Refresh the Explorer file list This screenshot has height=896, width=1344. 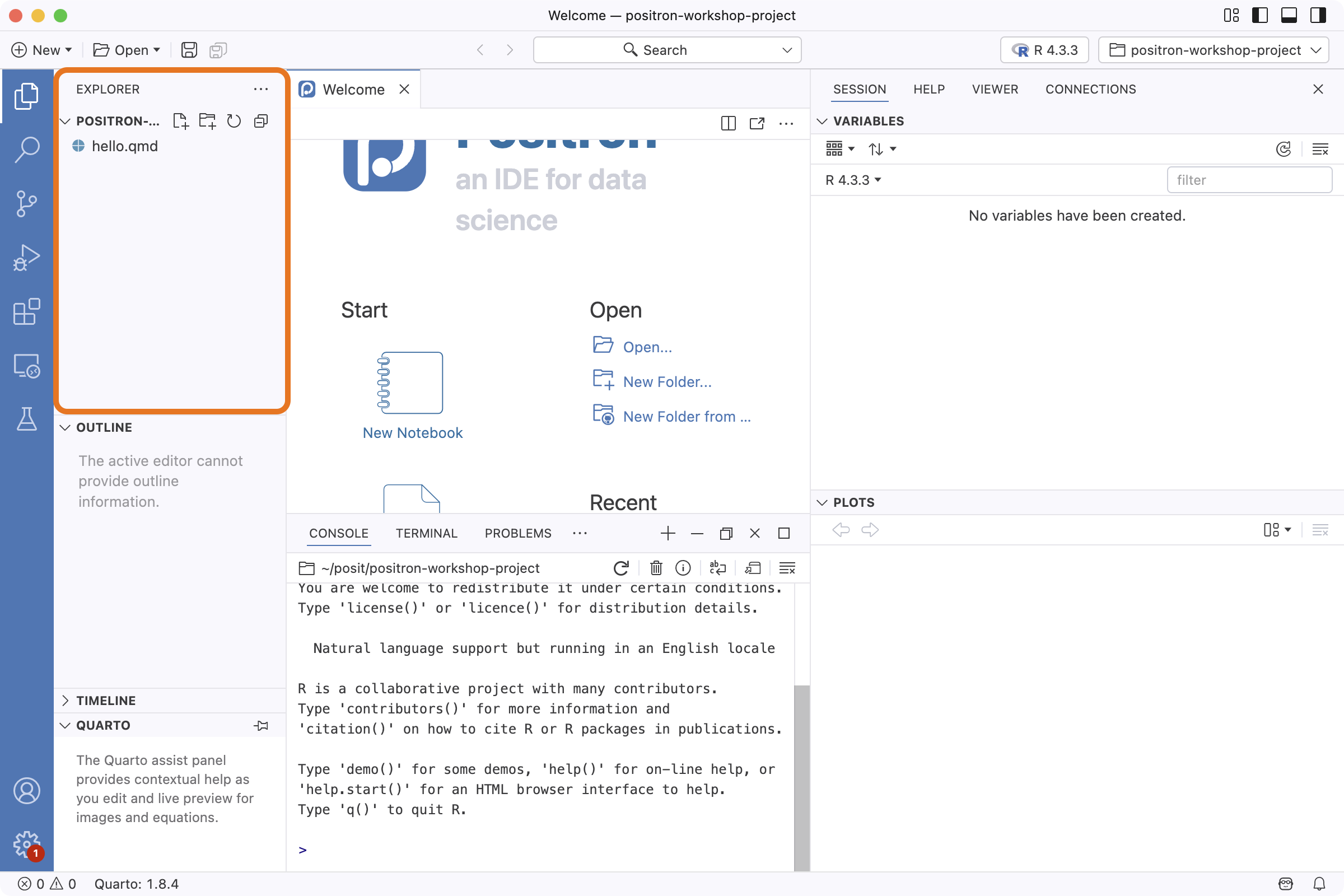pos(234,121)
